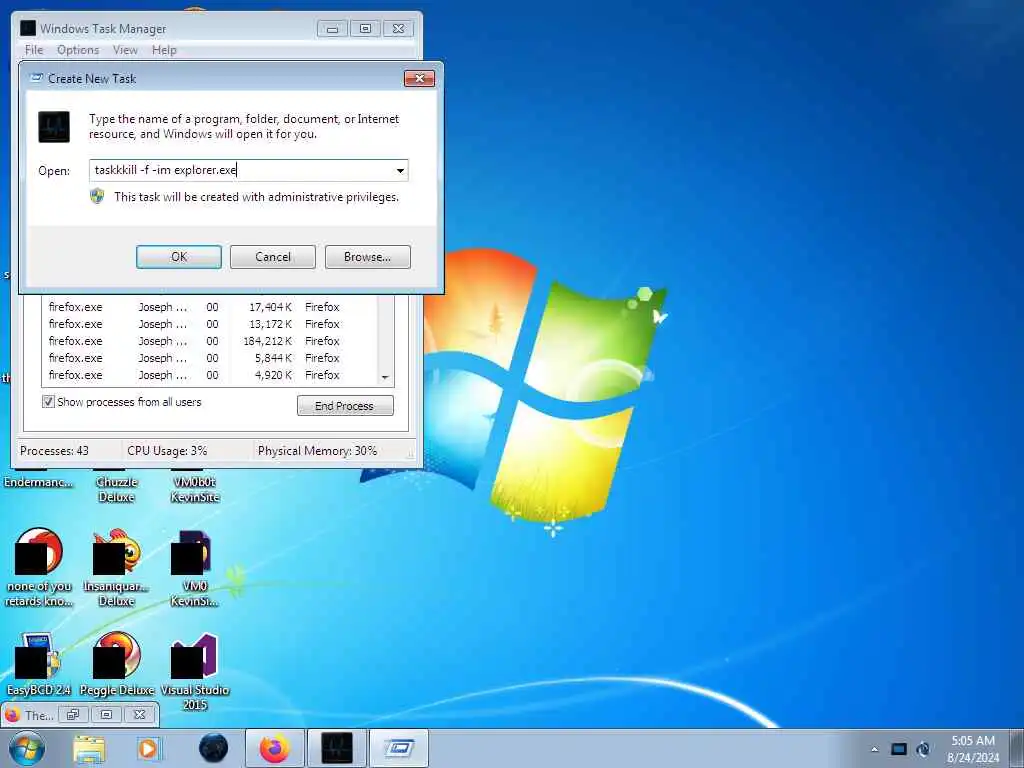Click the Run program icon in dialog

pos(54,127)
